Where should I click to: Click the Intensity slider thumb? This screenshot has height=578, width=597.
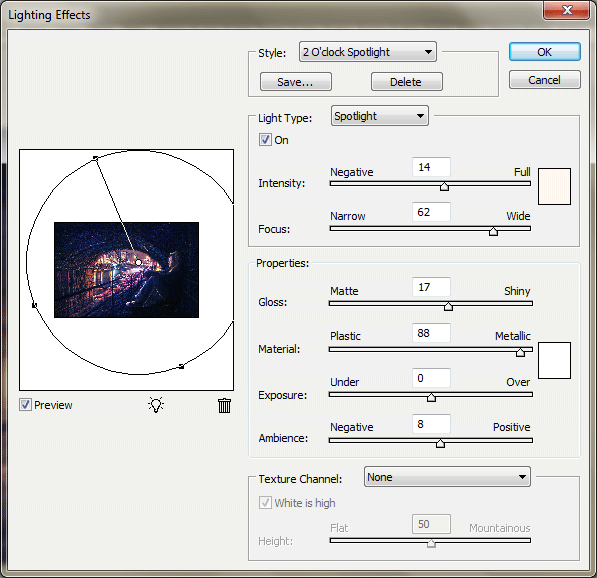tap(444, 186)
